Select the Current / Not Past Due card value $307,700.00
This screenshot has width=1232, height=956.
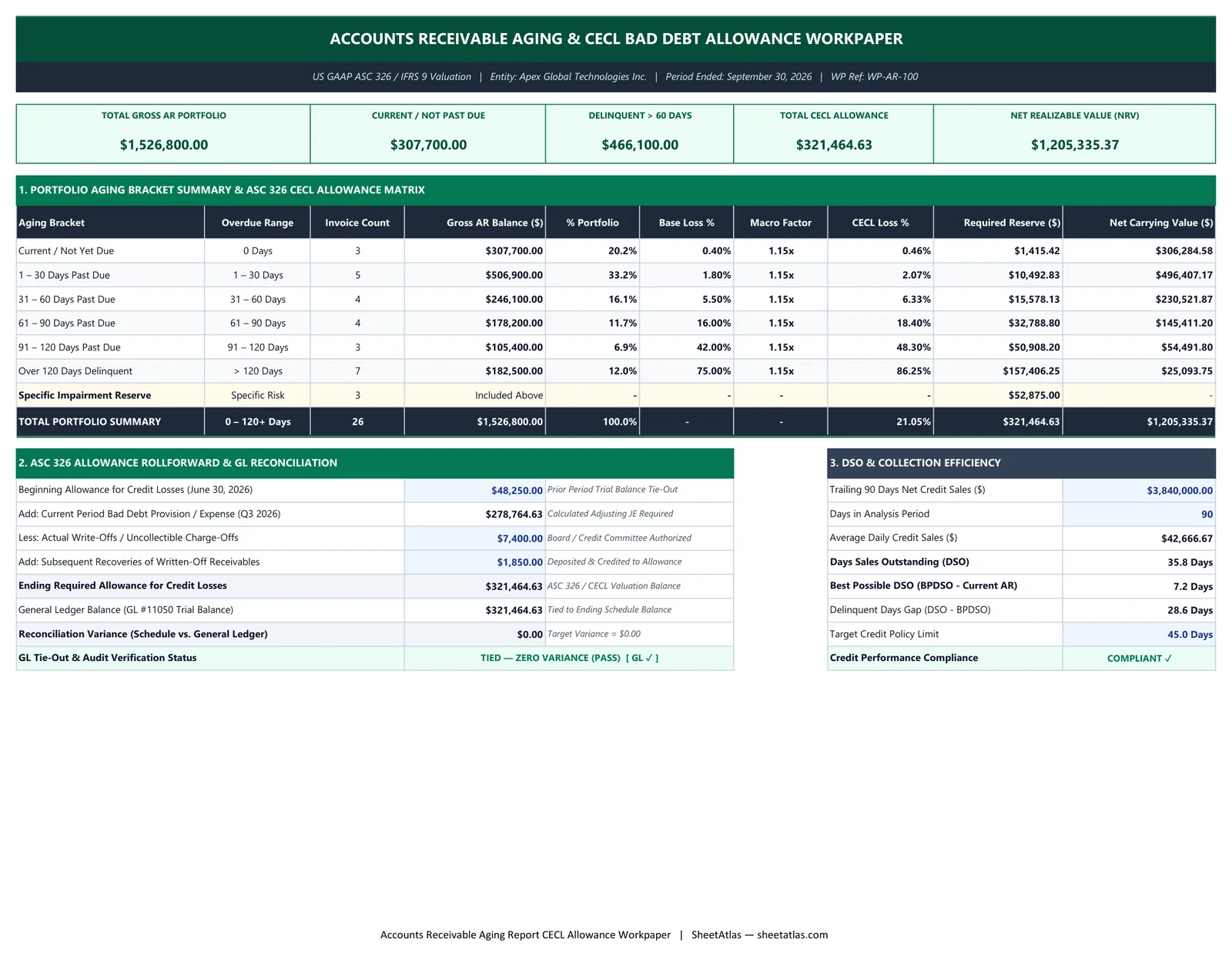click(x=428, y=145)
